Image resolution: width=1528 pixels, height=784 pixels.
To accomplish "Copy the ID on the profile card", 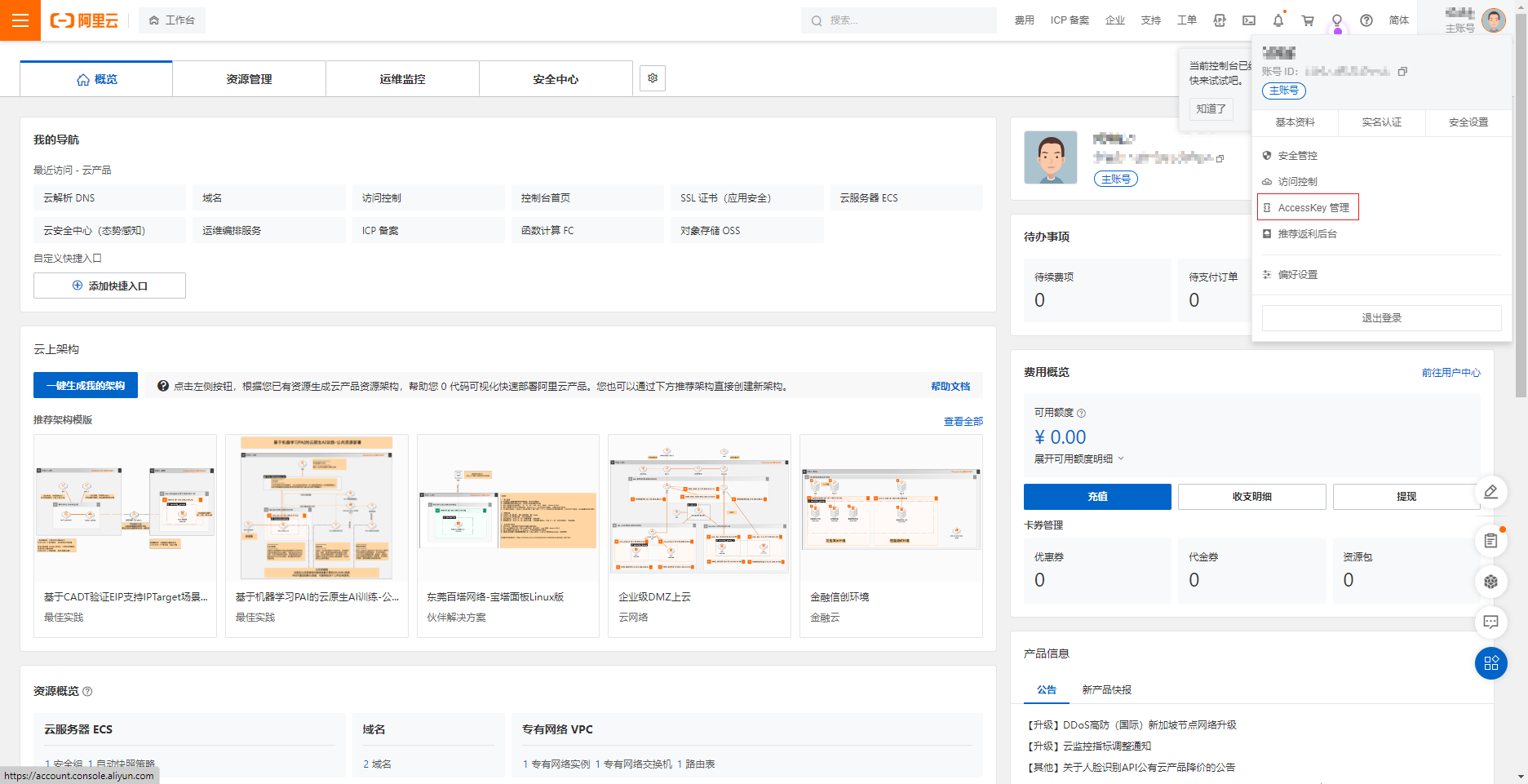I will tap(1220, 159).
